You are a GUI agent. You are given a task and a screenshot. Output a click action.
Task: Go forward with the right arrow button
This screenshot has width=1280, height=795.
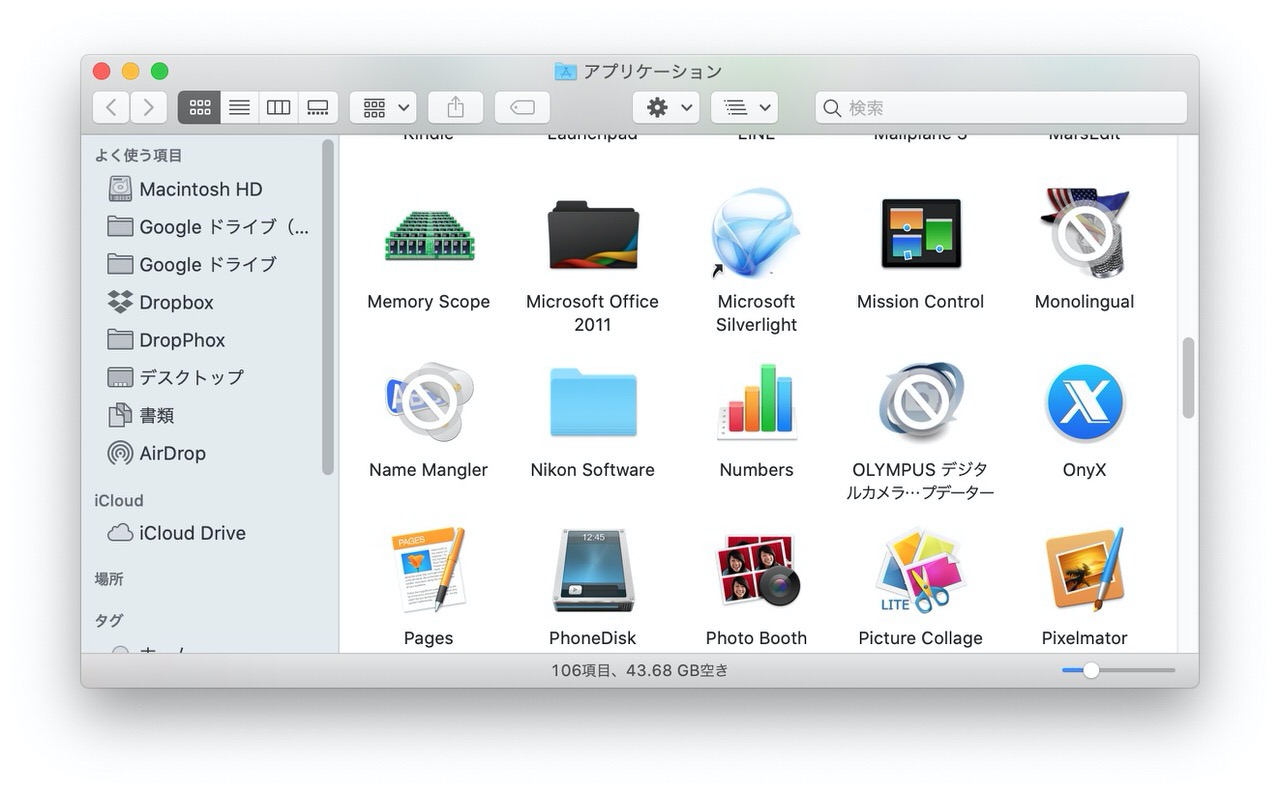148,107
